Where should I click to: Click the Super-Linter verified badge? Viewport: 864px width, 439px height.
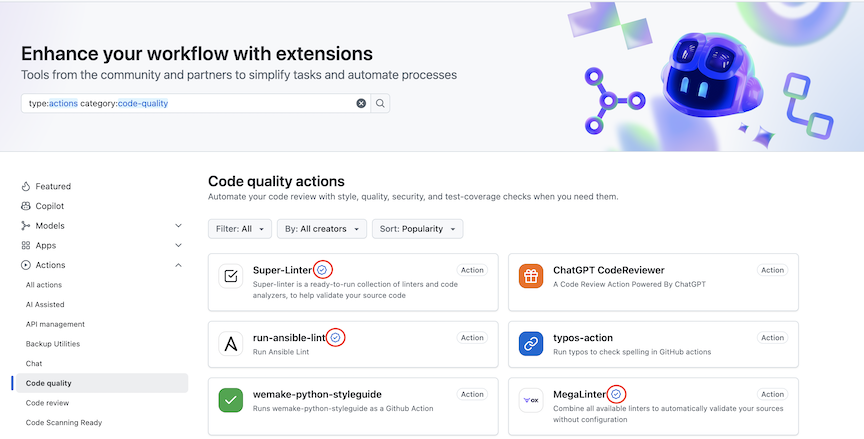(x=322, y=270)
